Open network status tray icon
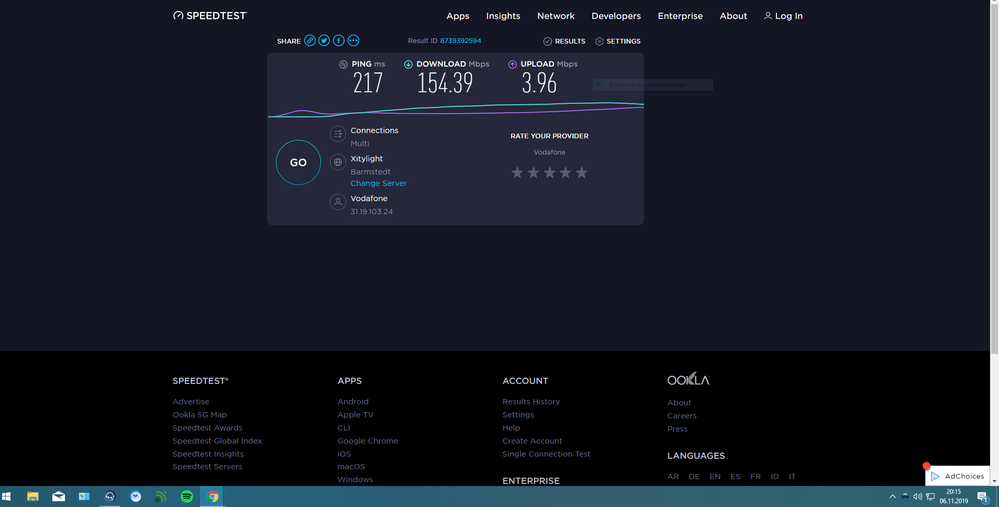The width and height of the screenshot is (999, 507). [x=930, y=496]
